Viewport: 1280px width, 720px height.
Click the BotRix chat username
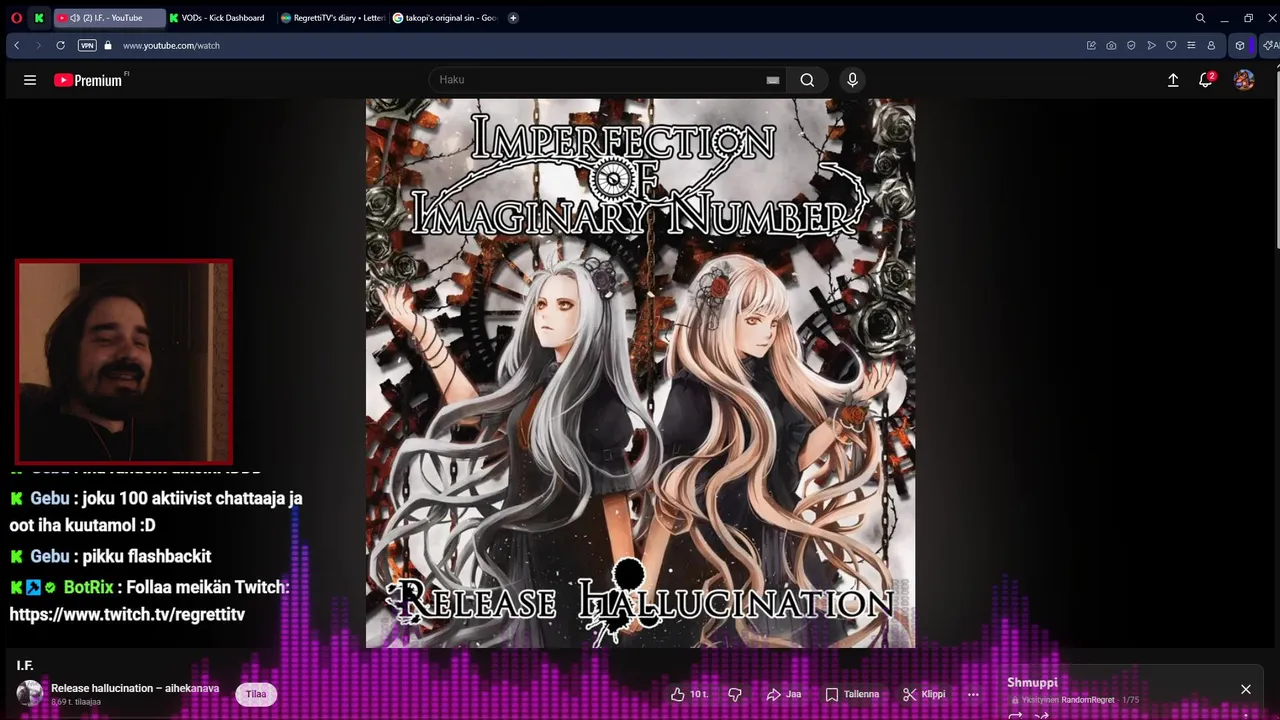click(x=88, y=588)
